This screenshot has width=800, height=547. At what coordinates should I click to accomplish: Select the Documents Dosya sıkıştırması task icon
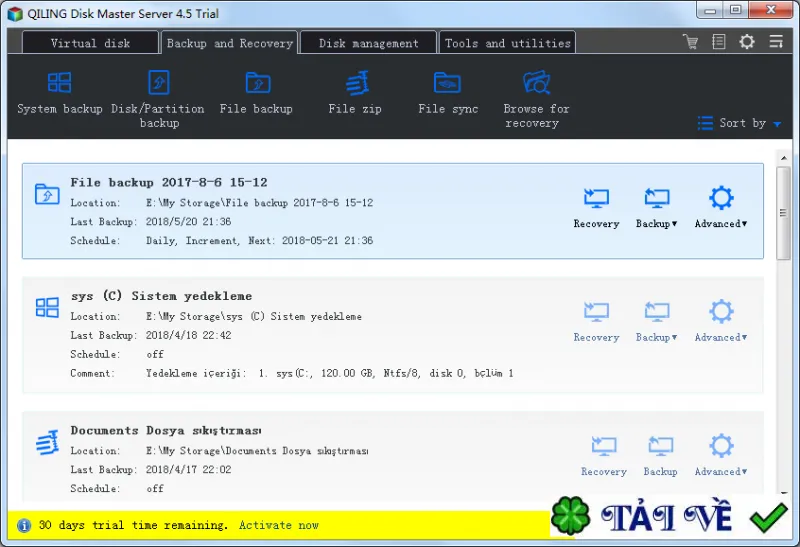click(47, 442)
